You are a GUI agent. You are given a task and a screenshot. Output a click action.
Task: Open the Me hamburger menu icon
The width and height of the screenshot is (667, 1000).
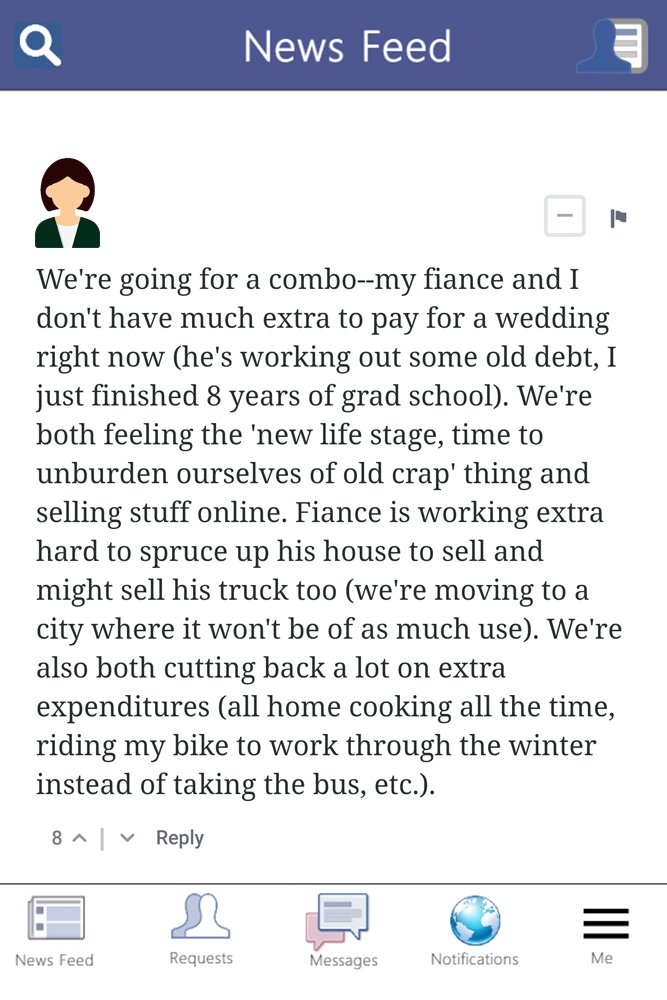[x=606, y=923]
